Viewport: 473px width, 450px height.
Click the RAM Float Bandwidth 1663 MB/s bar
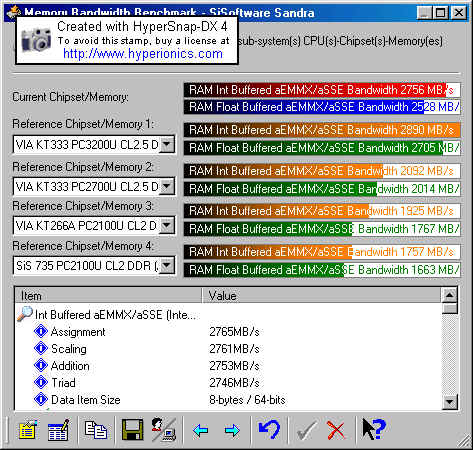[x=322, y=270]
